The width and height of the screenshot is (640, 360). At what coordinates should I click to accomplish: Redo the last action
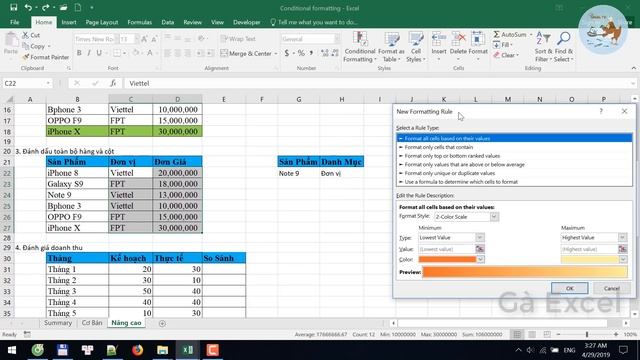click(45, 7)
